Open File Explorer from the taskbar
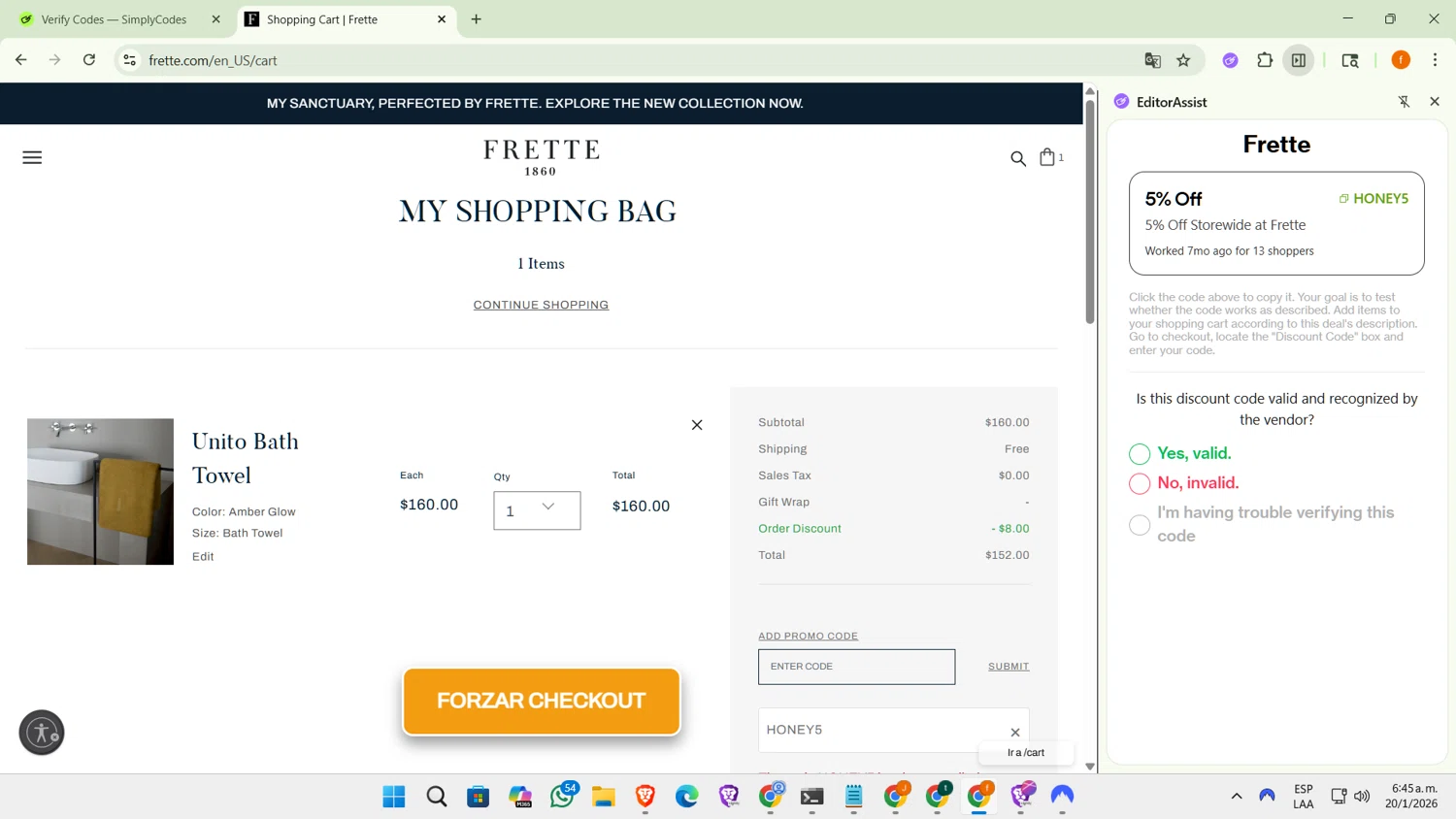The image size is (1456, 819). (604, 797)
